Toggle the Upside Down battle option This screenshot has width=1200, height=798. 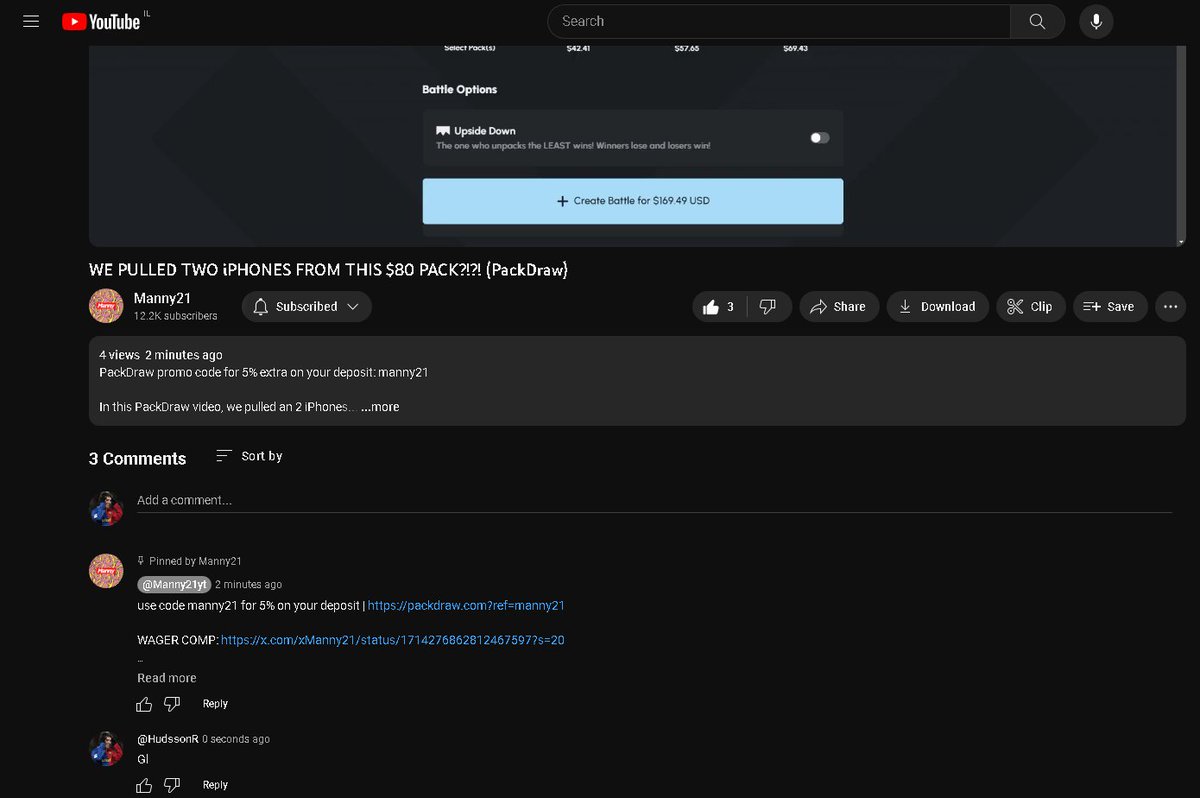820,138
